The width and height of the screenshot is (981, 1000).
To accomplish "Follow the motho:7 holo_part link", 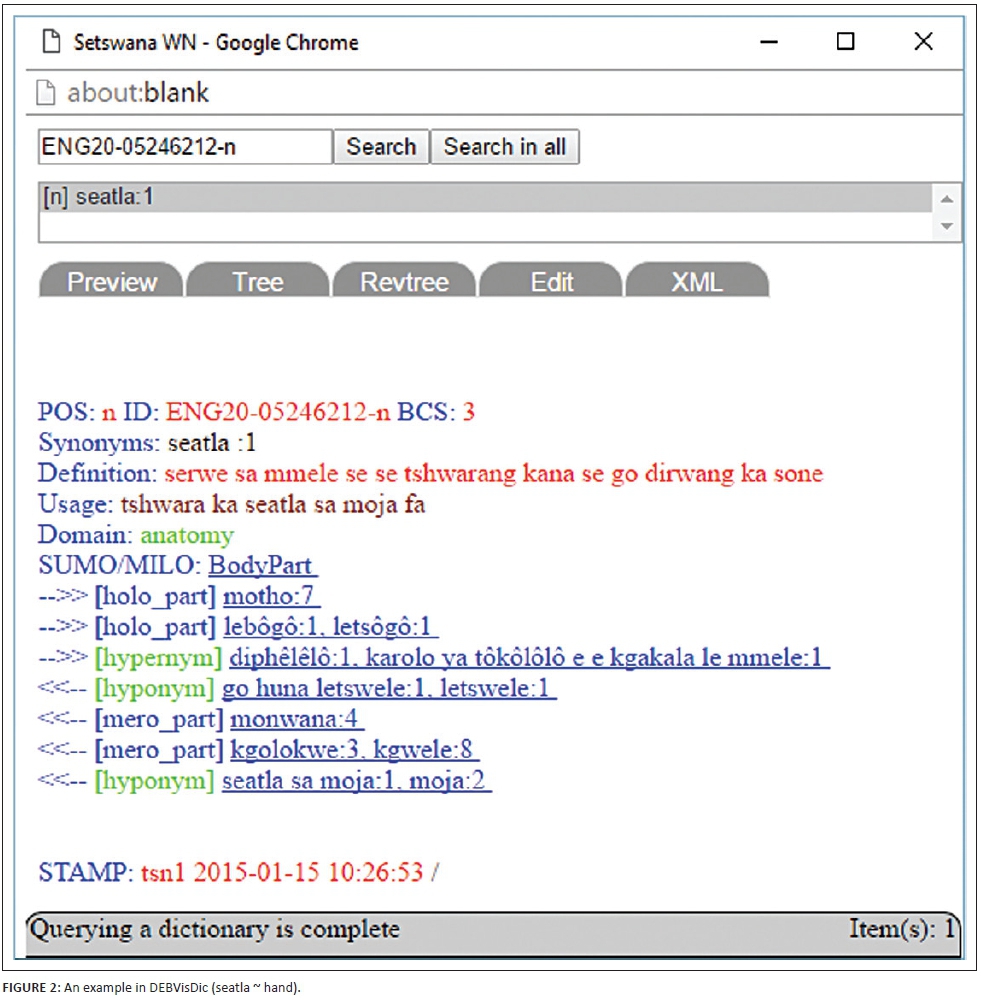I will pyautogui.click(x=271, y=596).
